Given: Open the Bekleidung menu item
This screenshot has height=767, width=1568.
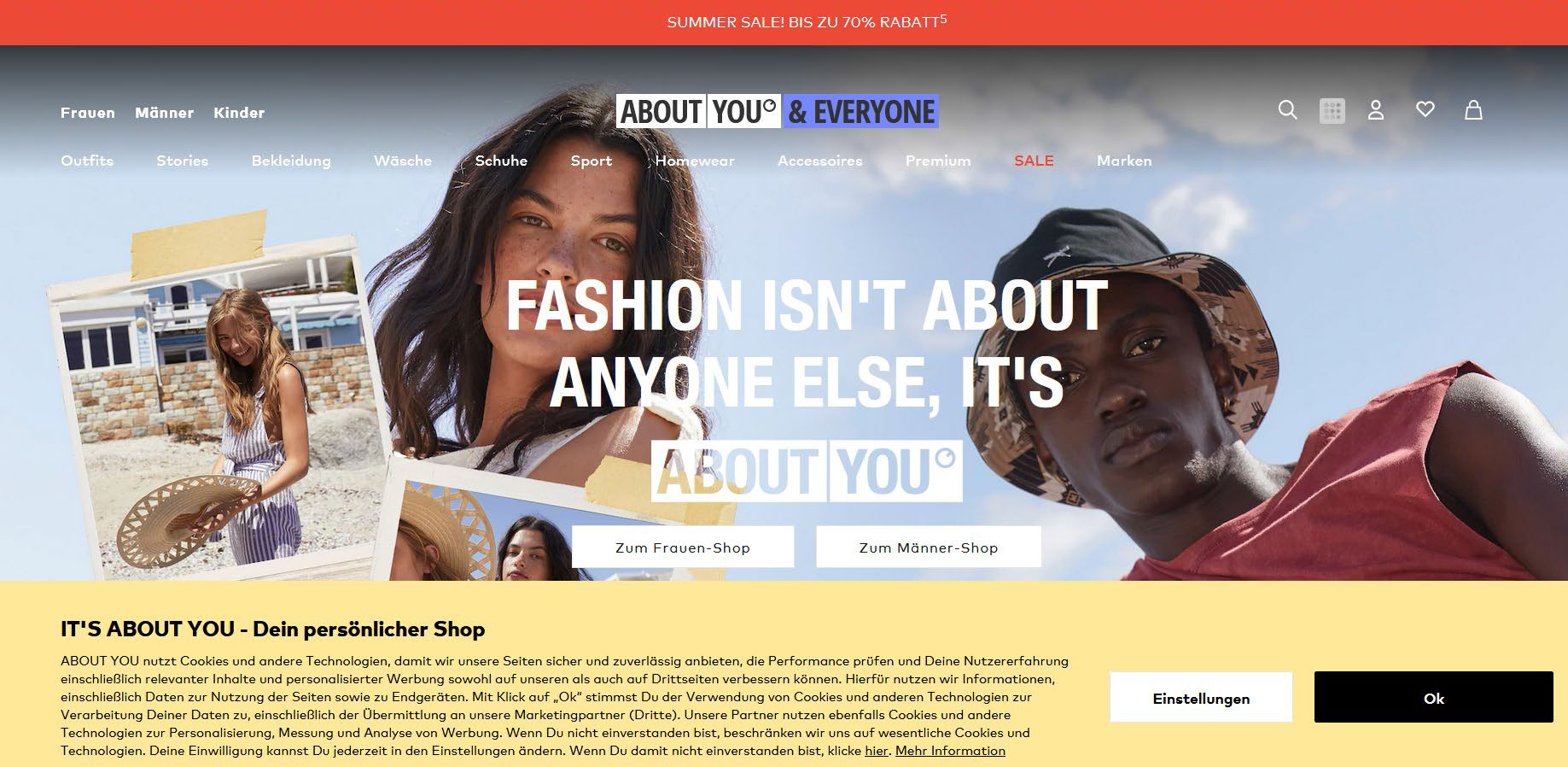Looking at the screenshot, I should tap(291, 161).
